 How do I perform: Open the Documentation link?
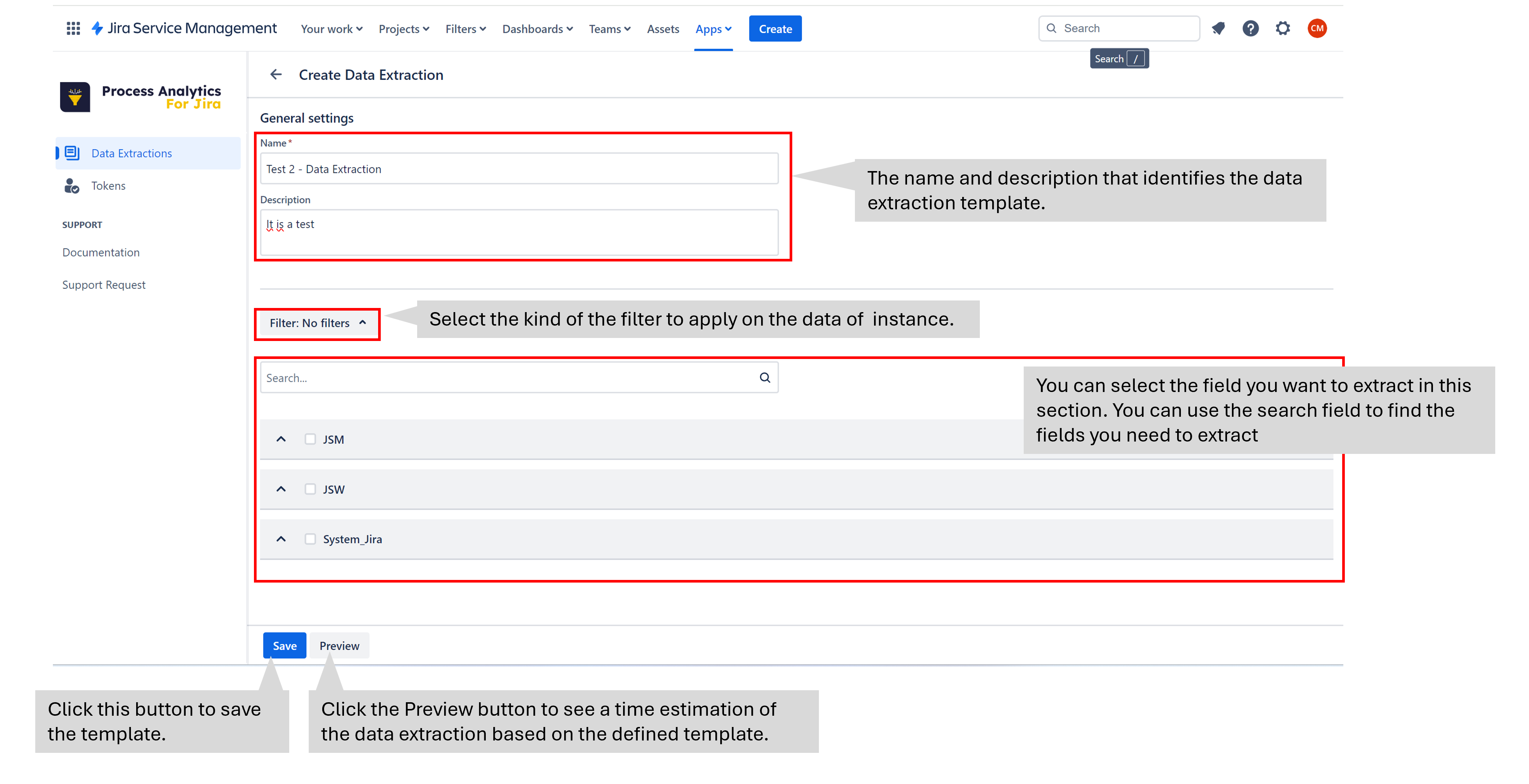point(101,252)
